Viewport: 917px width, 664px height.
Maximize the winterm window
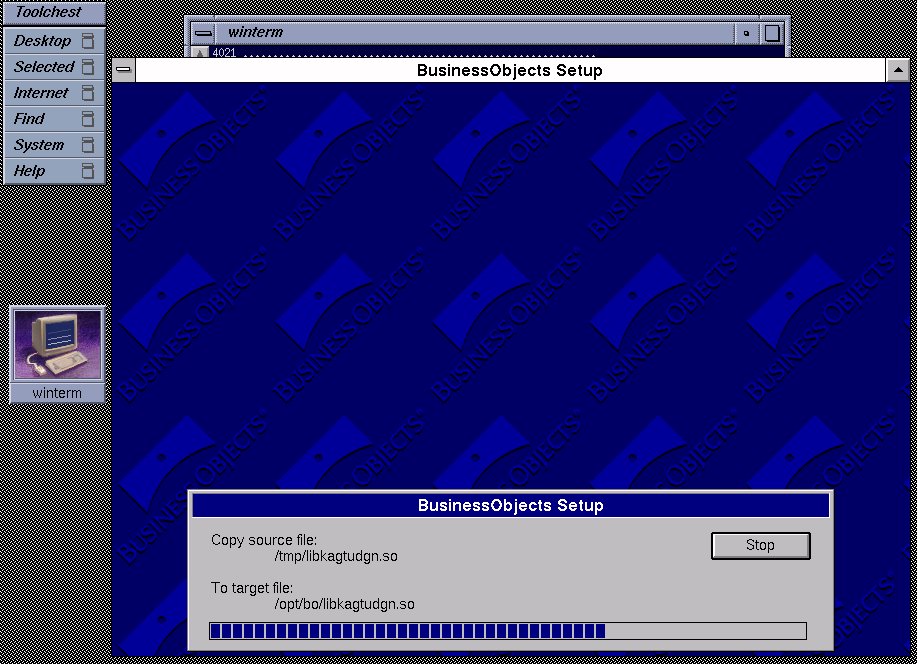[x=772, y=33]
